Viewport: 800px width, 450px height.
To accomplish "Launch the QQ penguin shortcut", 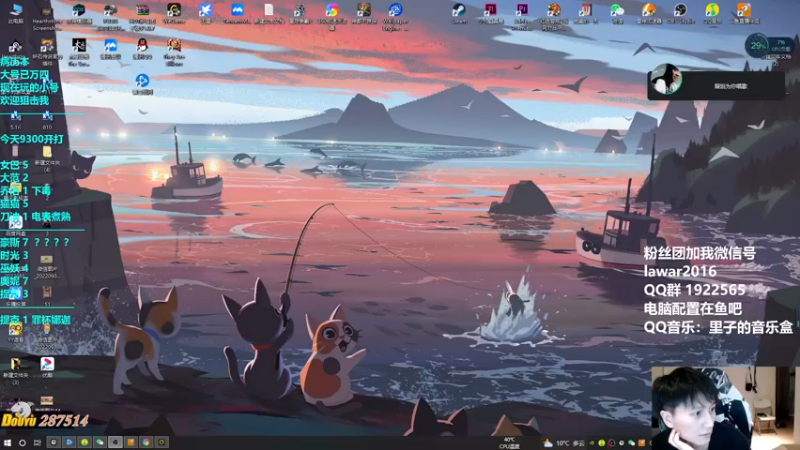I will (x=142, y=48).
